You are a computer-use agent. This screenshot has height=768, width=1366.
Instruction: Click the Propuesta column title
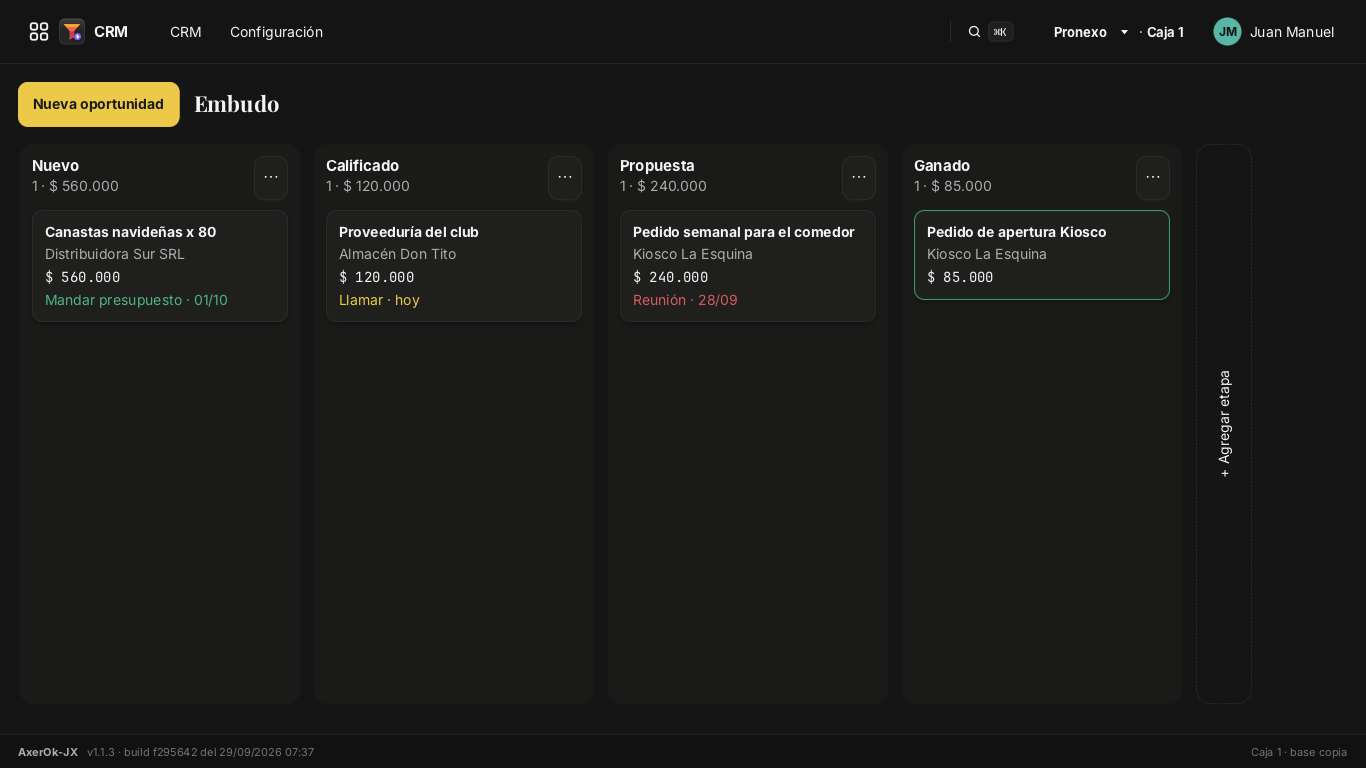tap(657, 165)
